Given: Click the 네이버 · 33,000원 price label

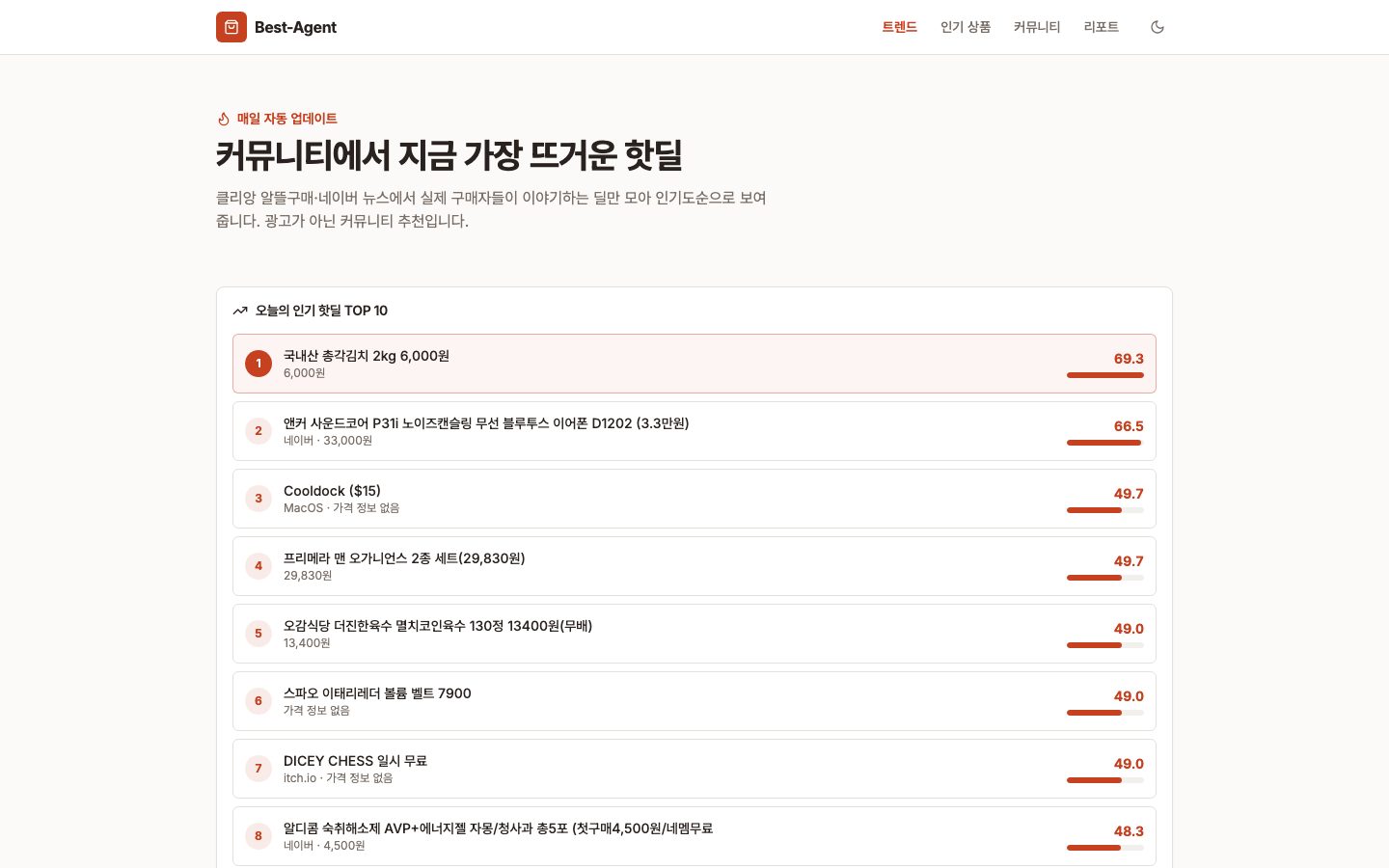Looking at the screenshot, I should pos(328,441).
